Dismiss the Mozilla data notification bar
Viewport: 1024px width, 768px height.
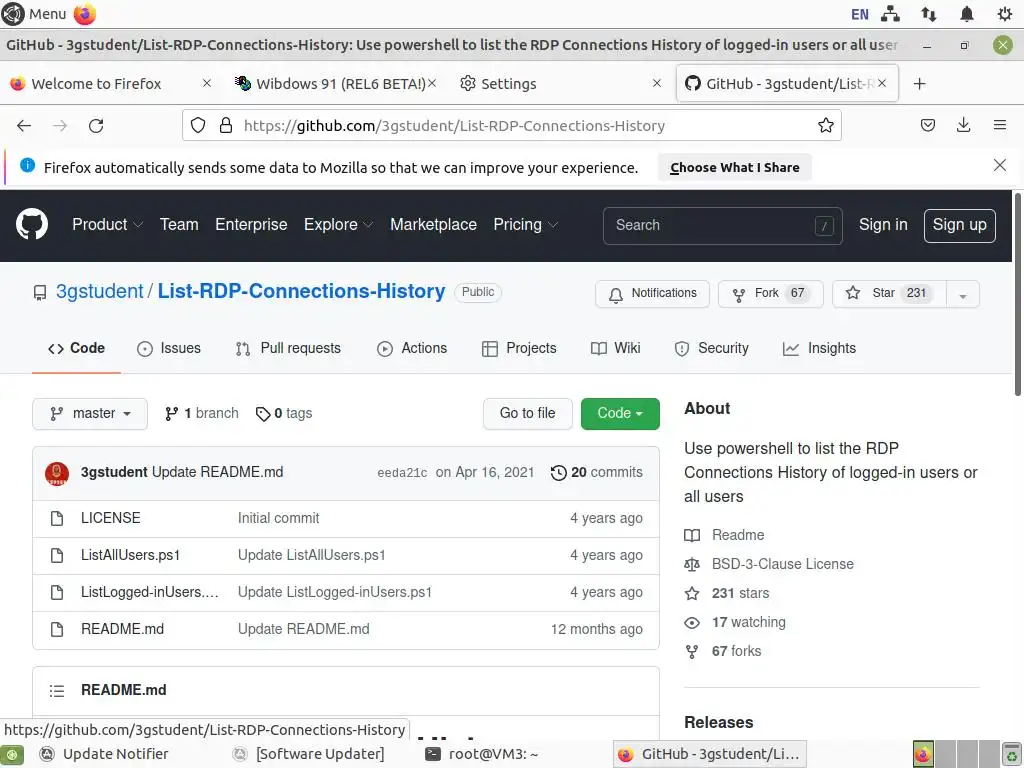(x=999, y=165)
